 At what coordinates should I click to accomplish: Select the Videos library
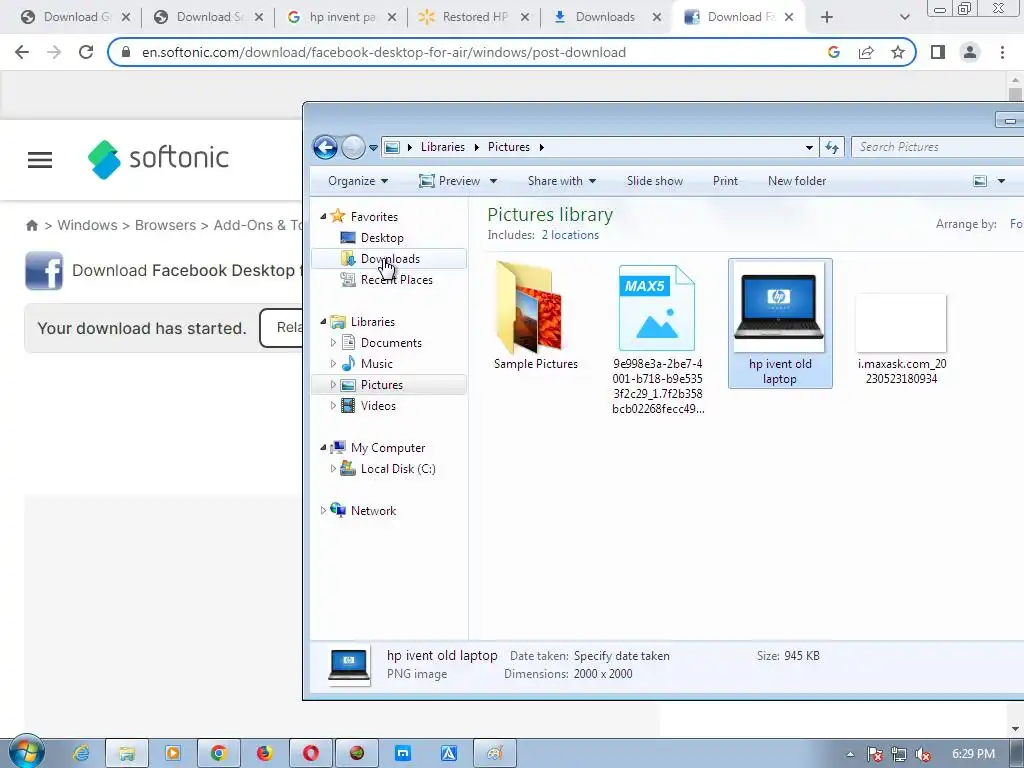point(377,406)
